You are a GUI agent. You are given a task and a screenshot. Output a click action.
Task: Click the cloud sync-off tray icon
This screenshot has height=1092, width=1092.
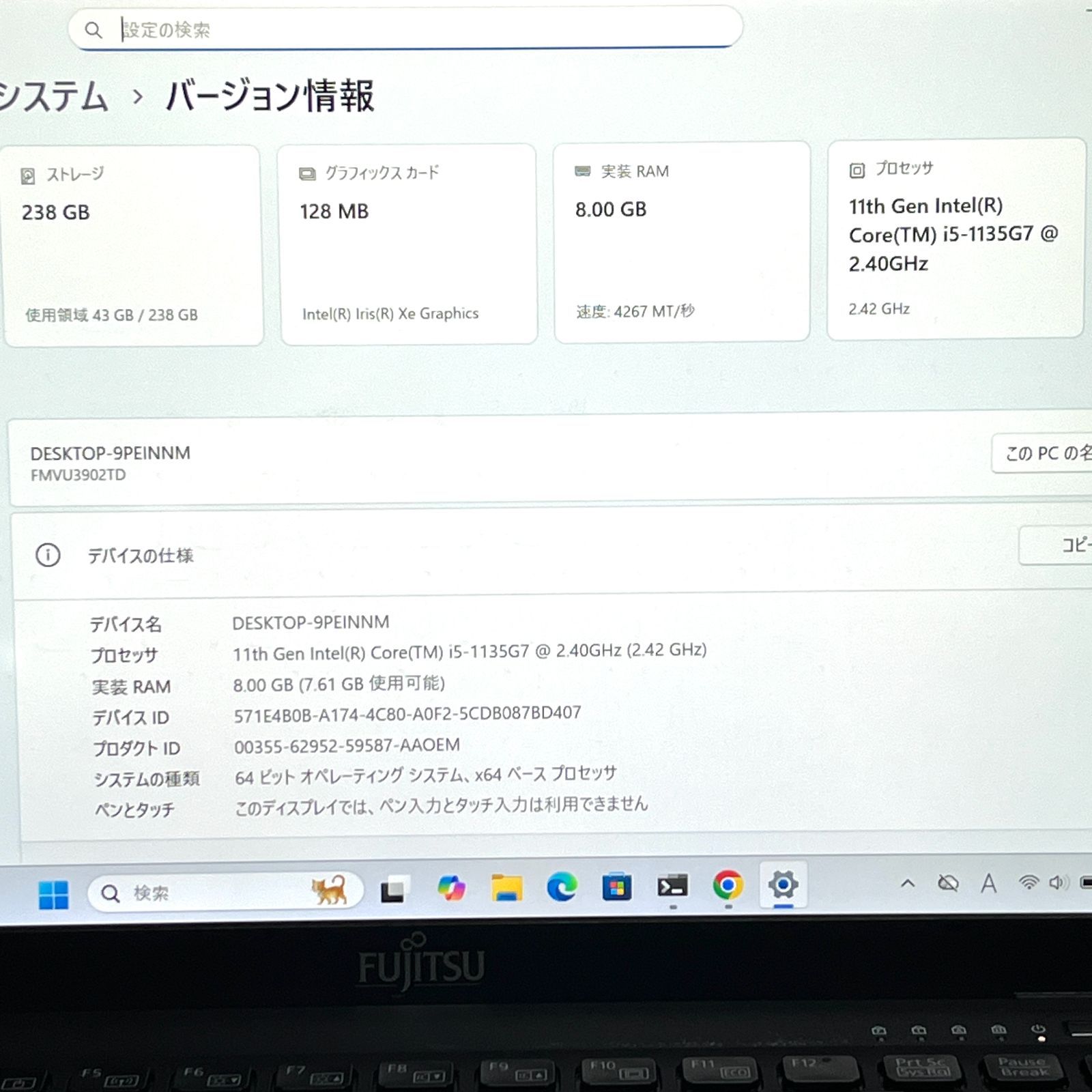click(948, 884)
